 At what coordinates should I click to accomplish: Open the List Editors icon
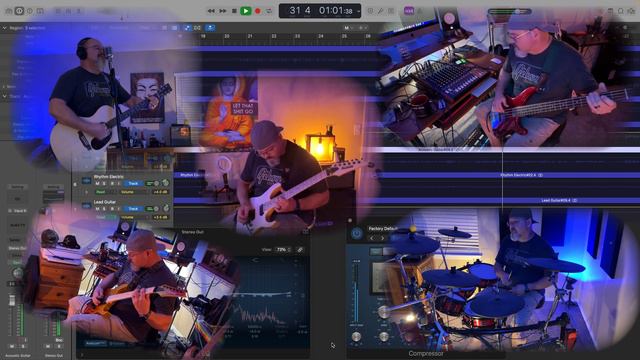[610, 11]
